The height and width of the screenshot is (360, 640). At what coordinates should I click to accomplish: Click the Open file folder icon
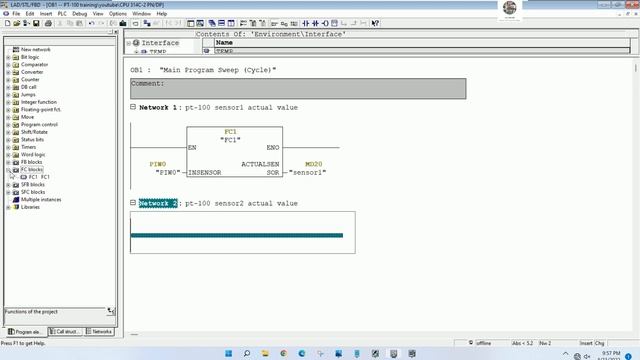point(17,24)
